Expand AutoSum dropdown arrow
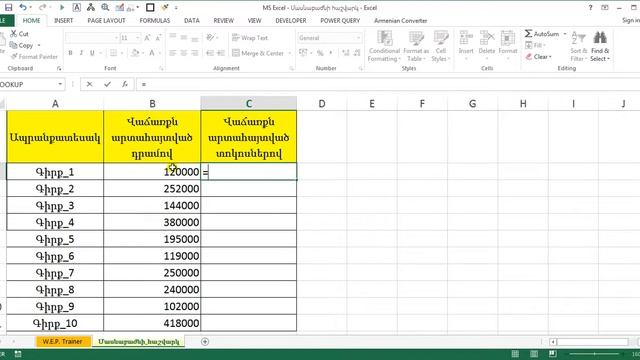The height and width of the screenshot is (360, 640). 565,34
